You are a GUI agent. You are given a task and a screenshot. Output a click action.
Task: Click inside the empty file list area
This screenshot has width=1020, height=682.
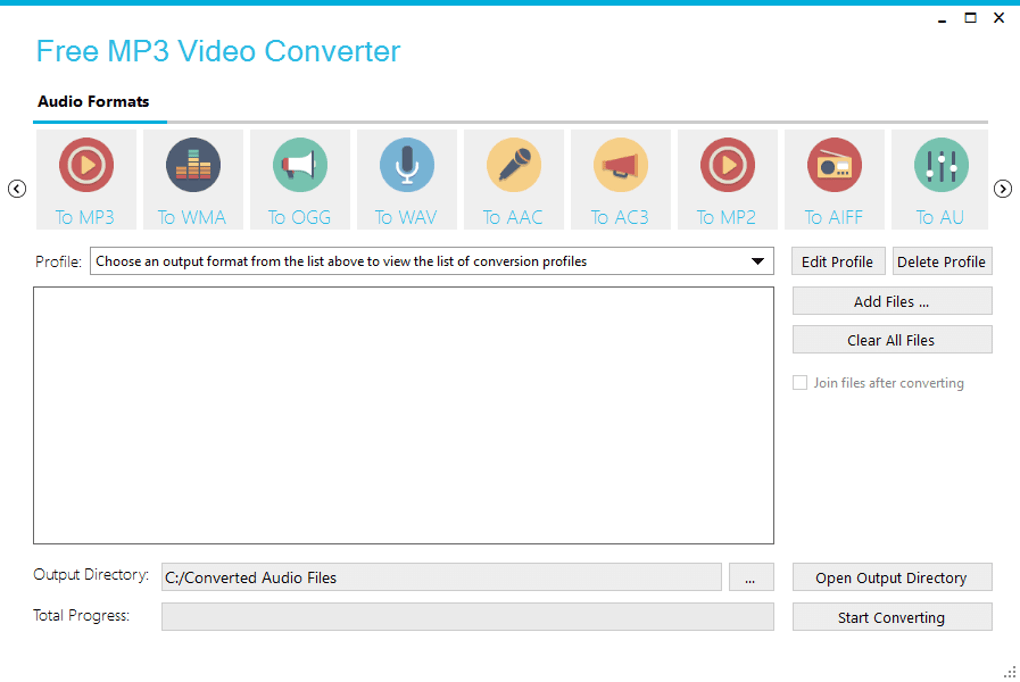403,415
